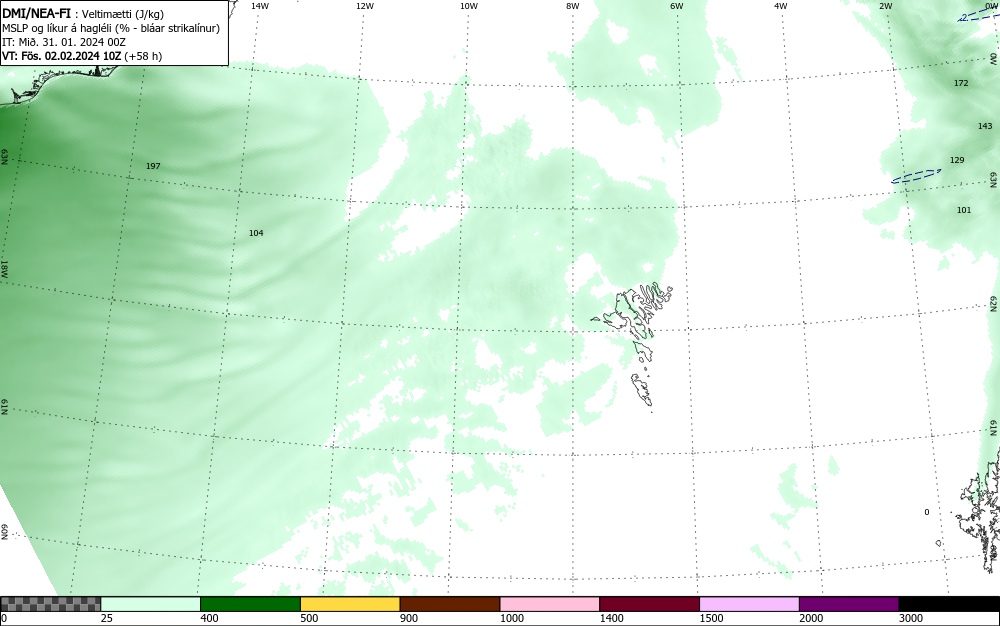The height and width of the screenshot is (626, 1000).
Task: Select the pink 1000–1400 legend swatch
Action: pyautogui.click(x=550, y=604)
